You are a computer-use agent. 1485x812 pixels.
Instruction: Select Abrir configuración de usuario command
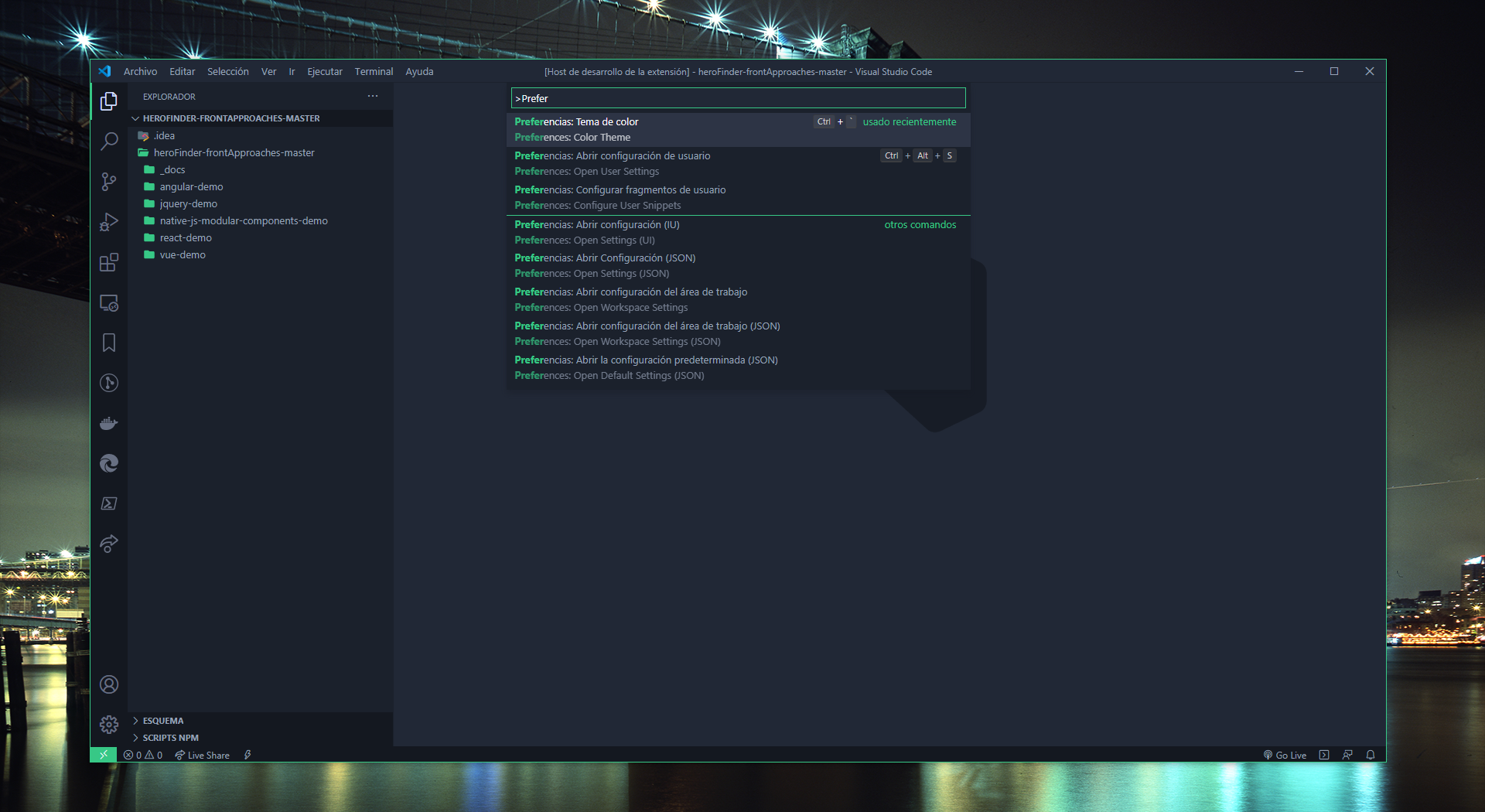pyautogui.click(x=738, y=163)
